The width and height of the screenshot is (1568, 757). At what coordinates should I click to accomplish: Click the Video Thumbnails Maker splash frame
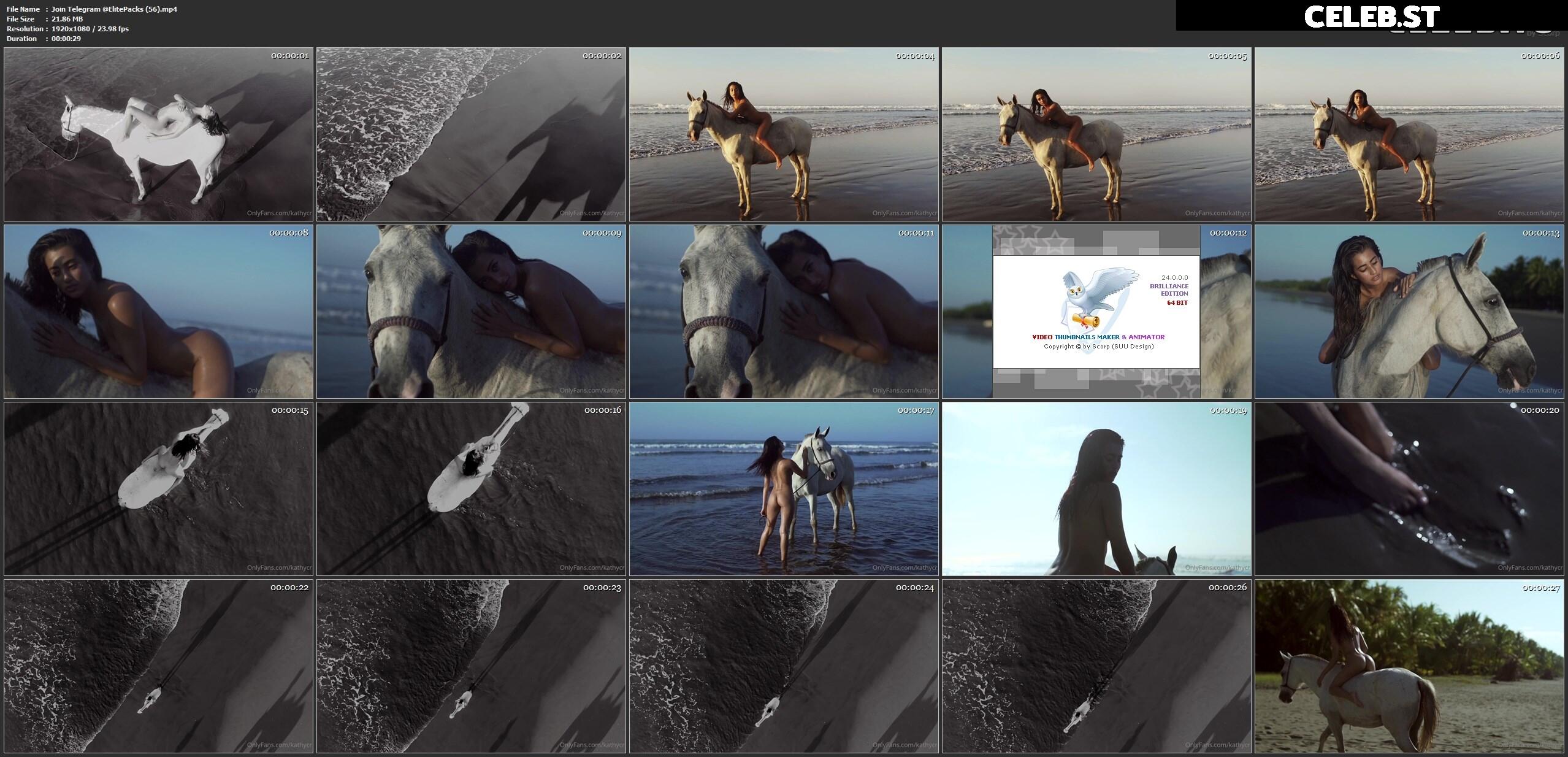click(1097, 312)
